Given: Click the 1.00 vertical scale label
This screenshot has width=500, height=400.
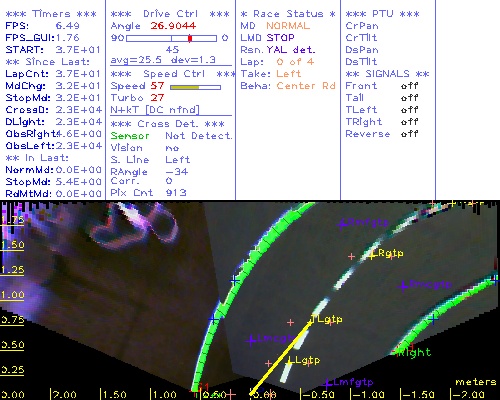Looking at the screenshot, I should coord(13,295).
